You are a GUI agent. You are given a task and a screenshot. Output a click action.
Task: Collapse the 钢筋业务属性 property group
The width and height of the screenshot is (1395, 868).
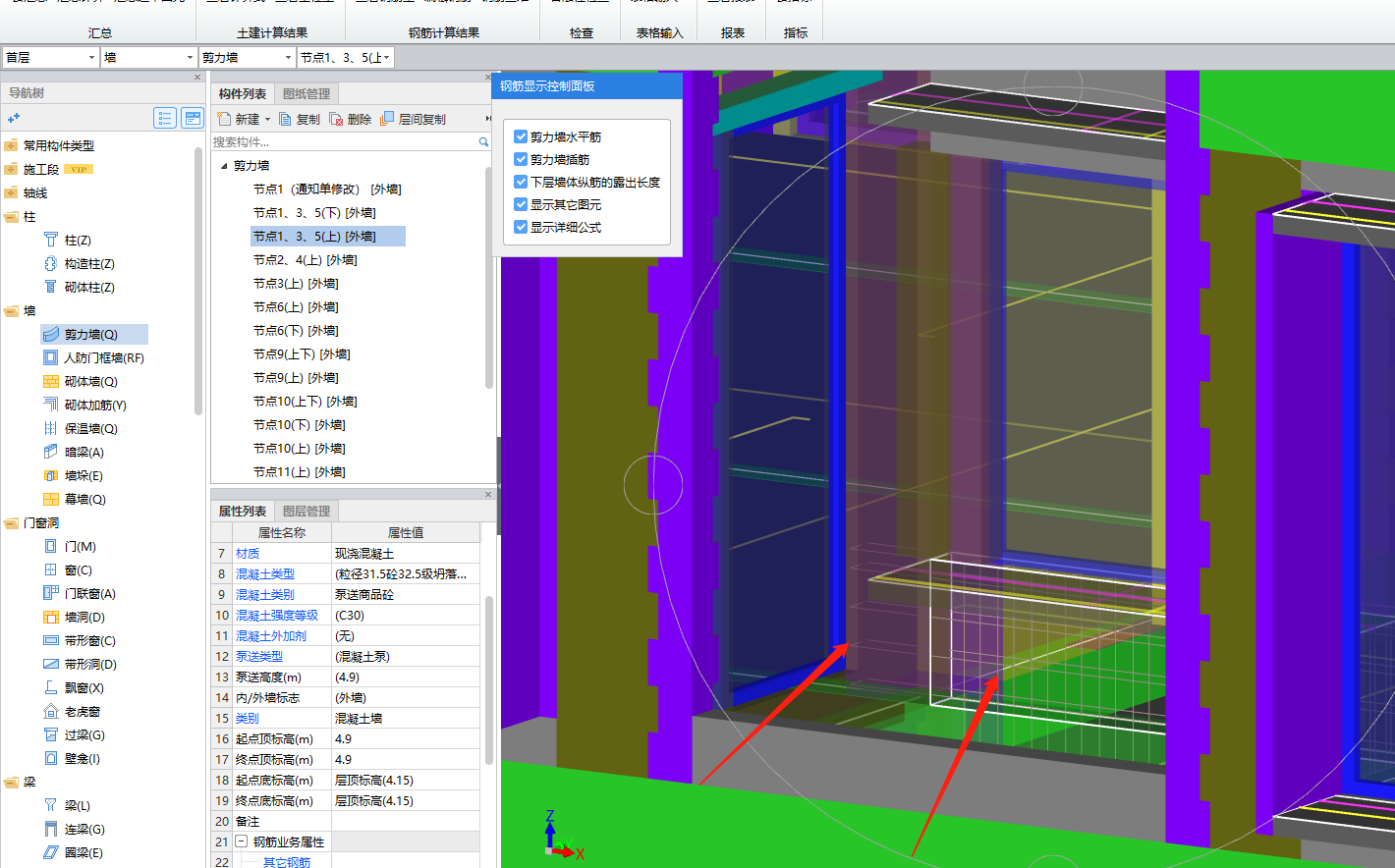point(241,841)
